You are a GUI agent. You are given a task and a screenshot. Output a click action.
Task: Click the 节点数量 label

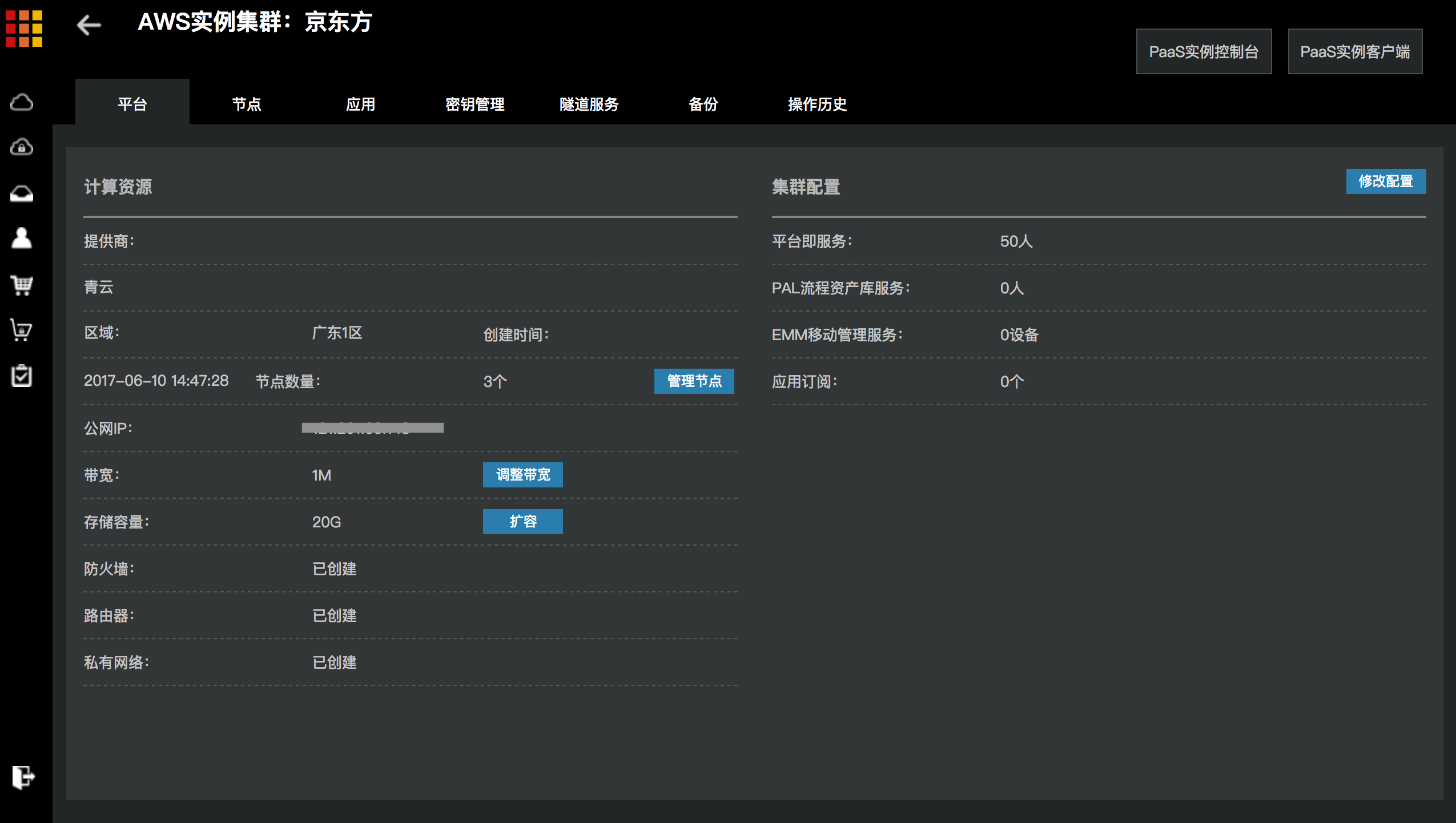click(288, 382)
